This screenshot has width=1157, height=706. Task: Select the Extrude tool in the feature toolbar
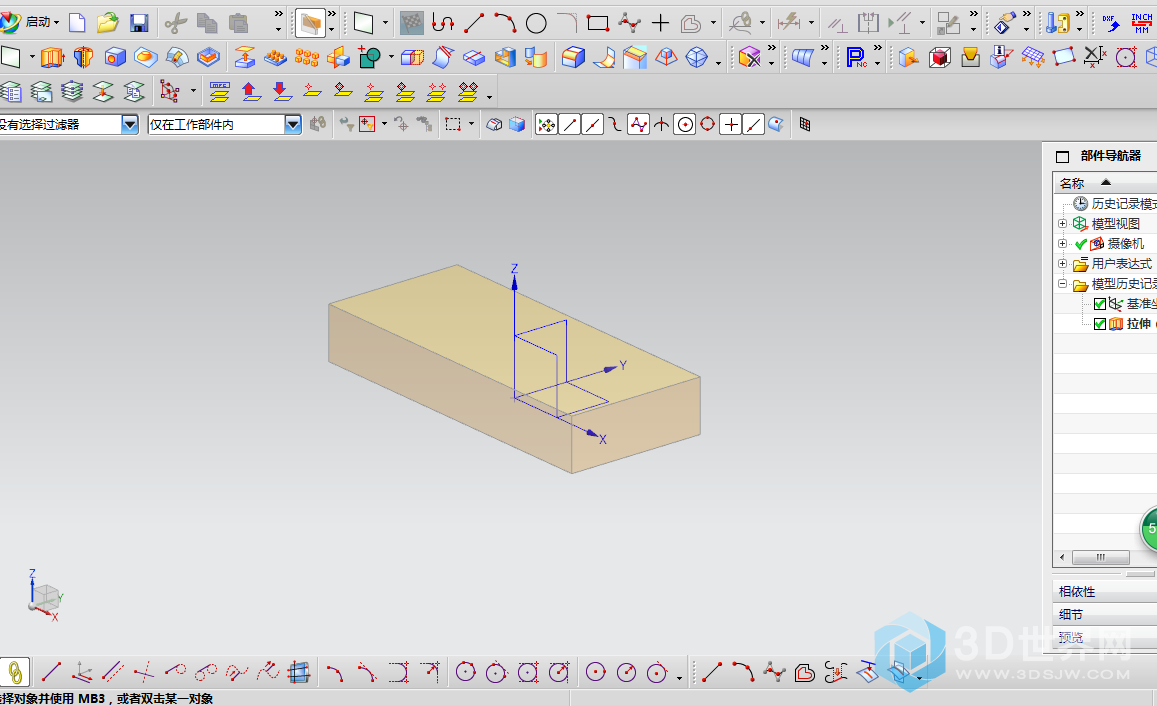(x=52, y=58)
